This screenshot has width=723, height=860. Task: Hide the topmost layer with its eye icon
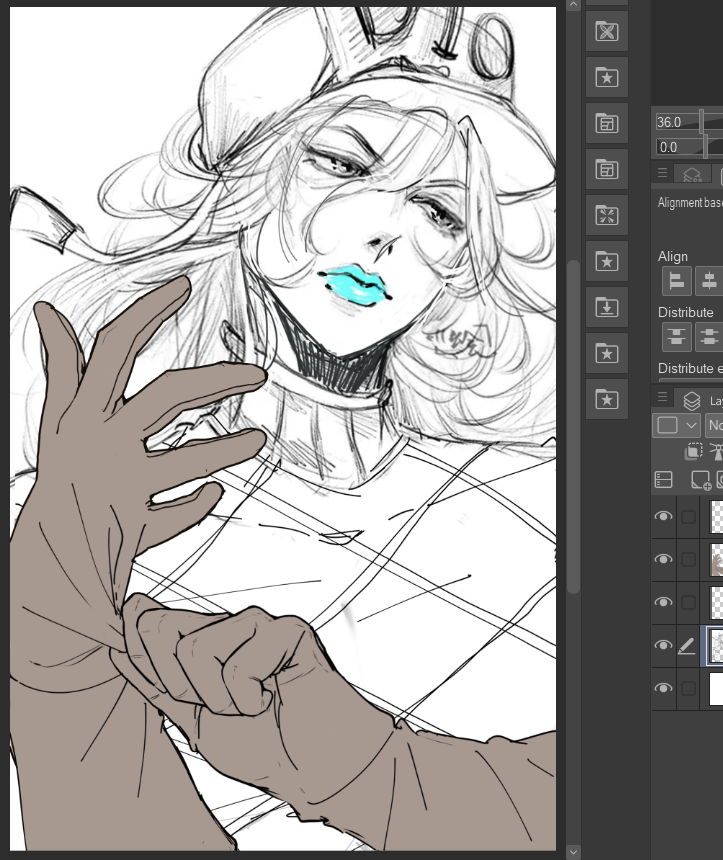tap(663, 516)
